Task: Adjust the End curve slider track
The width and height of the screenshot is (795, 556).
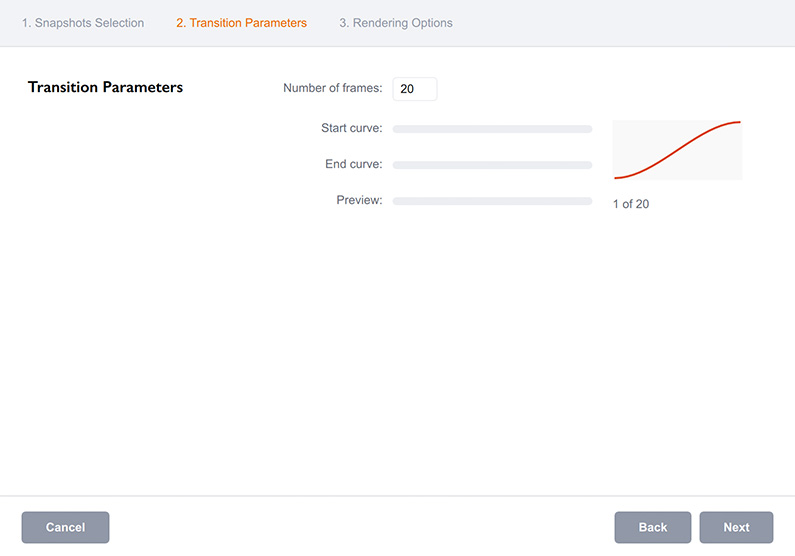Action: (492, 165)
